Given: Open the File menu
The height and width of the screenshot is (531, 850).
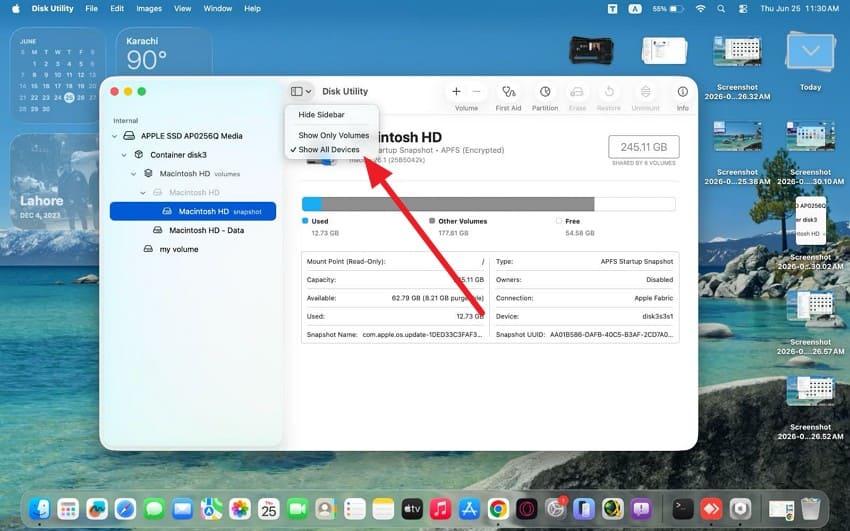Looking at the screenshot, I should coord(92,9).
